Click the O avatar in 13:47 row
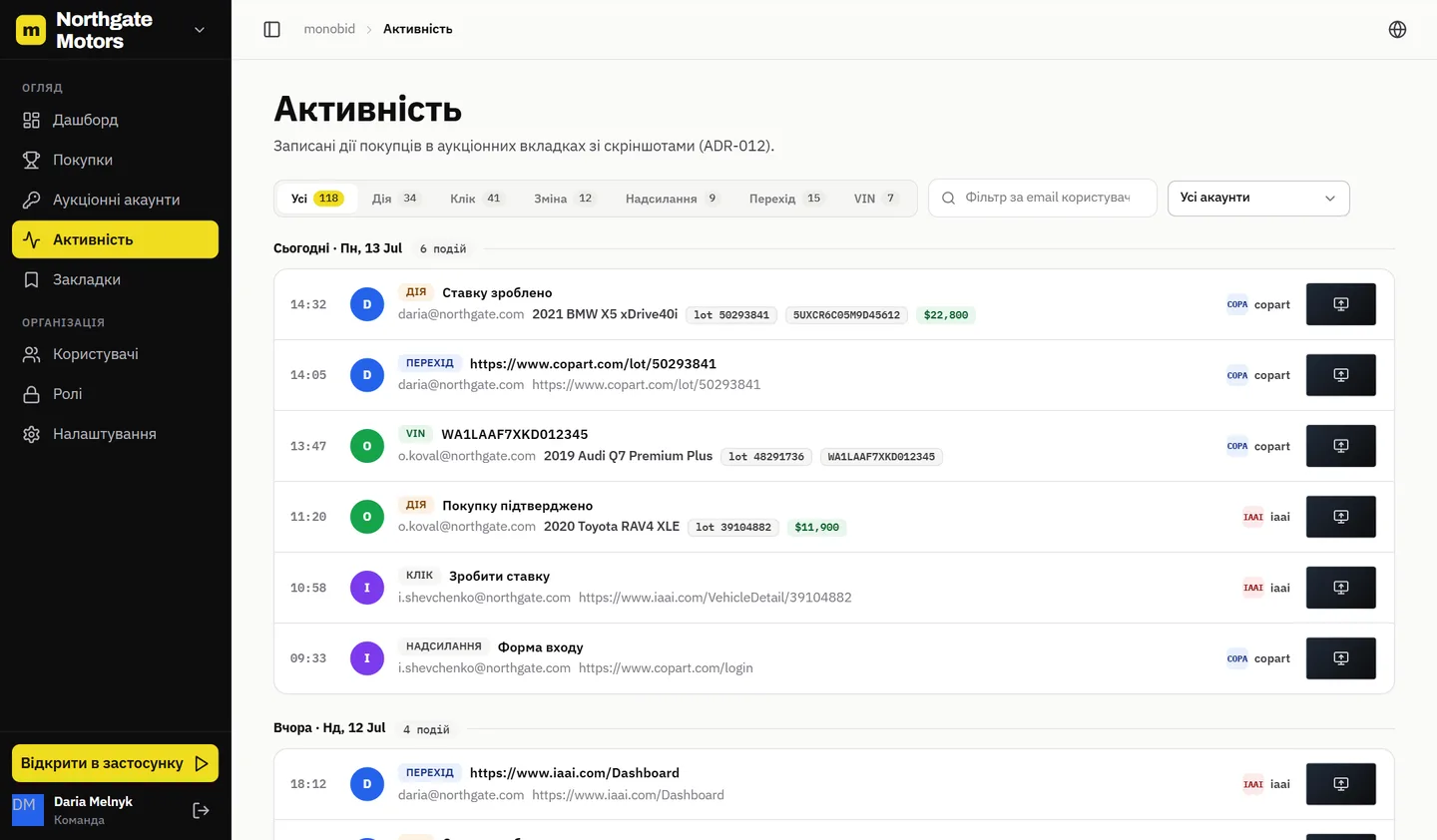The width and height of the screenshot is (1437, 840). tap(367, 446)
